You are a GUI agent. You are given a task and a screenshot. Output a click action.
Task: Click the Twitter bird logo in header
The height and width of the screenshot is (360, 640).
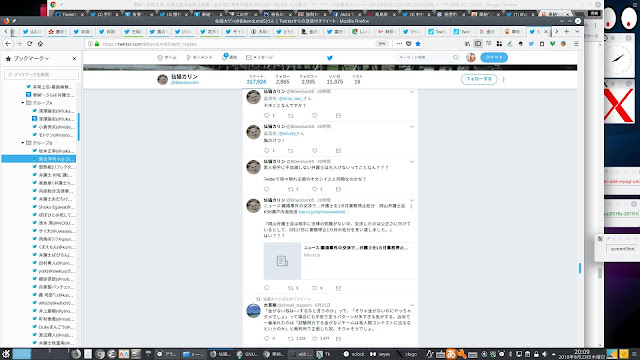click(x=330, y=58)
